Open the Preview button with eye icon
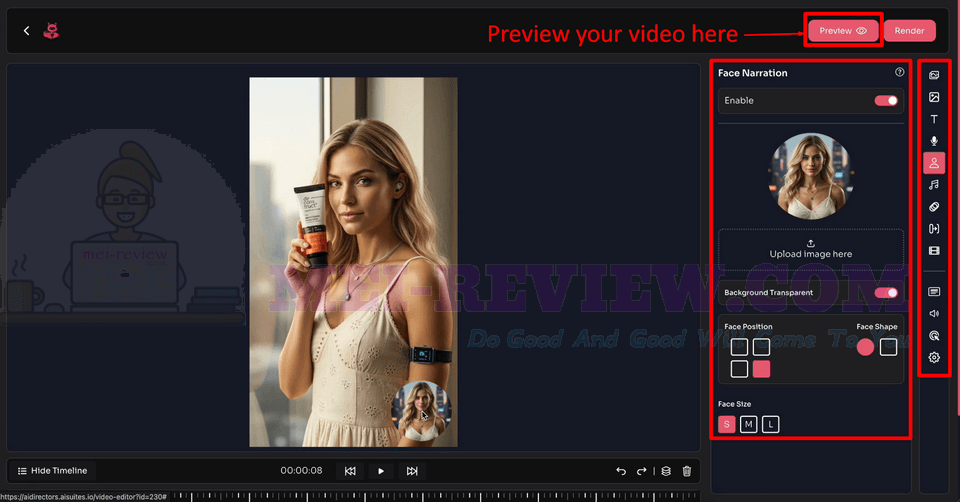The width and height of the screenshot is (960, 502). [x=843, y=31]
